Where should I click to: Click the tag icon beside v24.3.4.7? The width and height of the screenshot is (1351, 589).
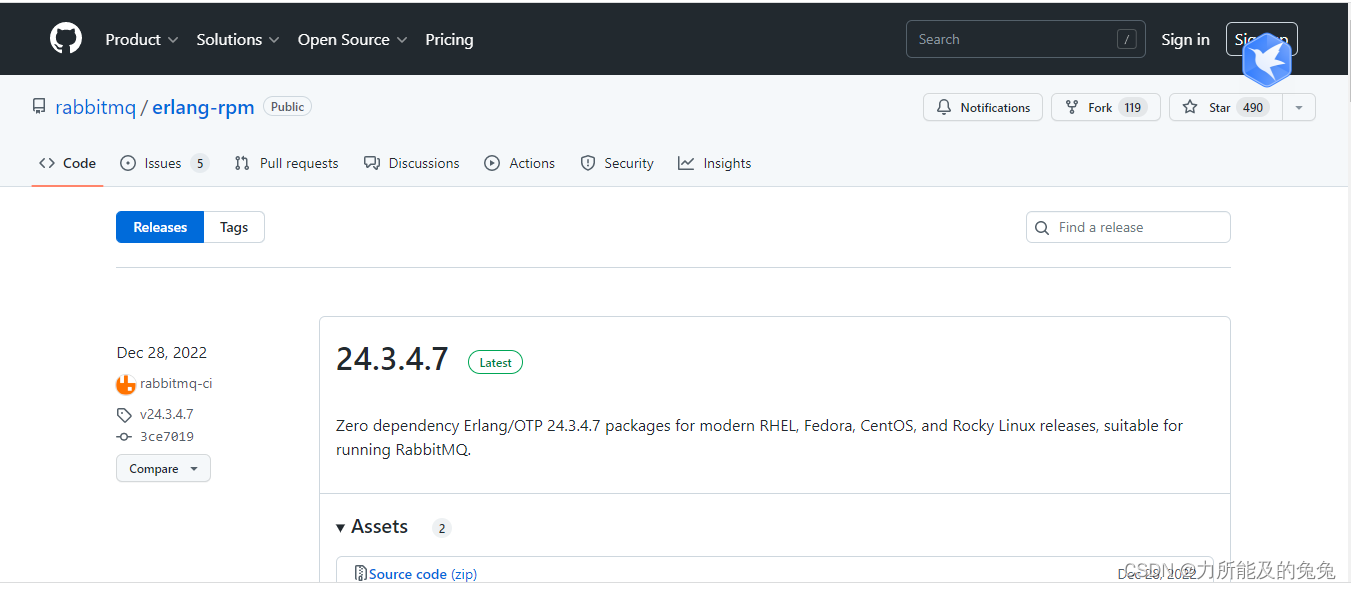[123, 414]
